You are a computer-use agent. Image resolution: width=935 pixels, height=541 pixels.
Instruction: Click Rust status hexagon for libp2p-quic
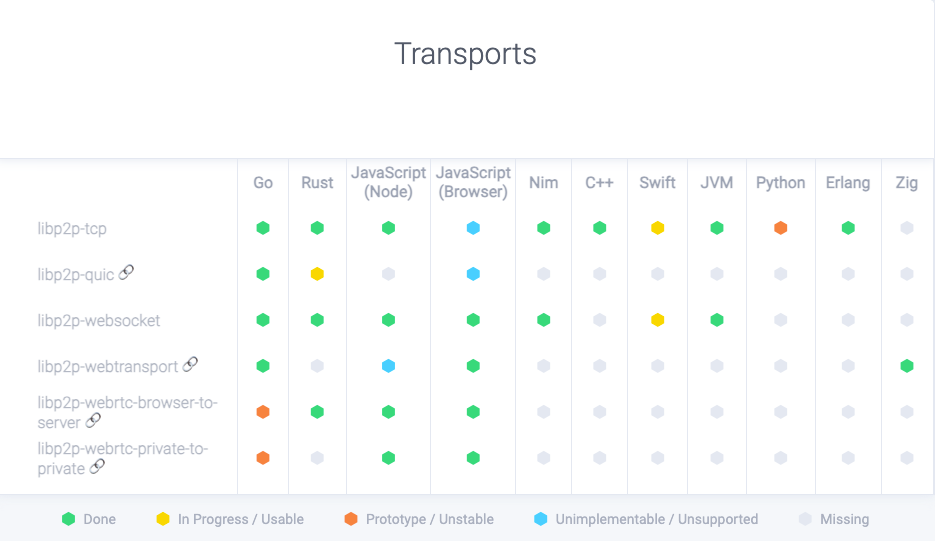point(317,274)
